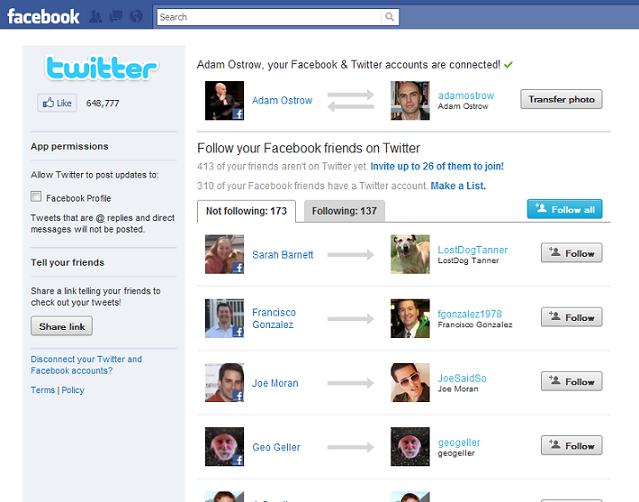The height and width of the screenshot is (502, 639).
Task: Open the notifications globe icon
Action: [136, 17]
